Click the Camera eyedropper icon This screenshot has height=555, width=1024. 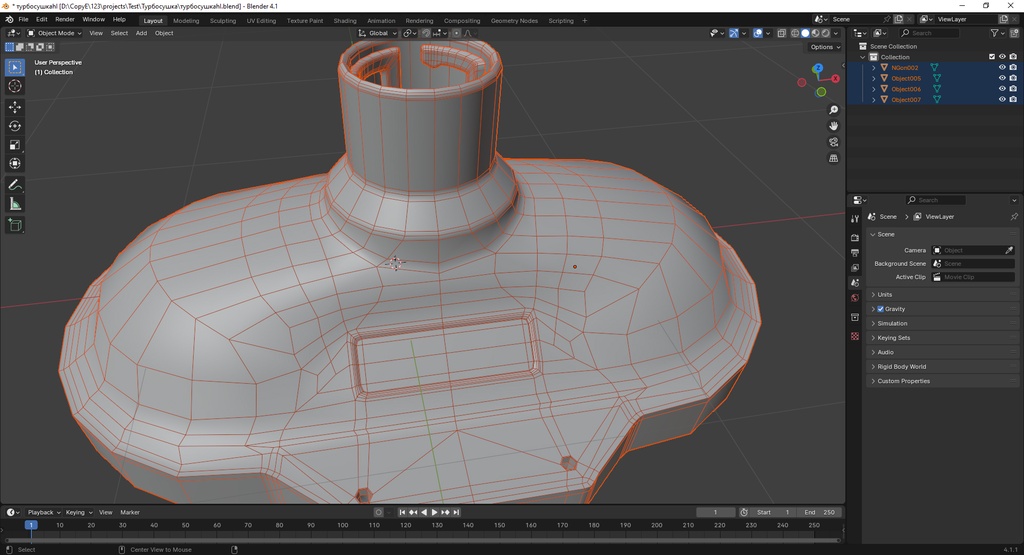tap(1009, 250)
